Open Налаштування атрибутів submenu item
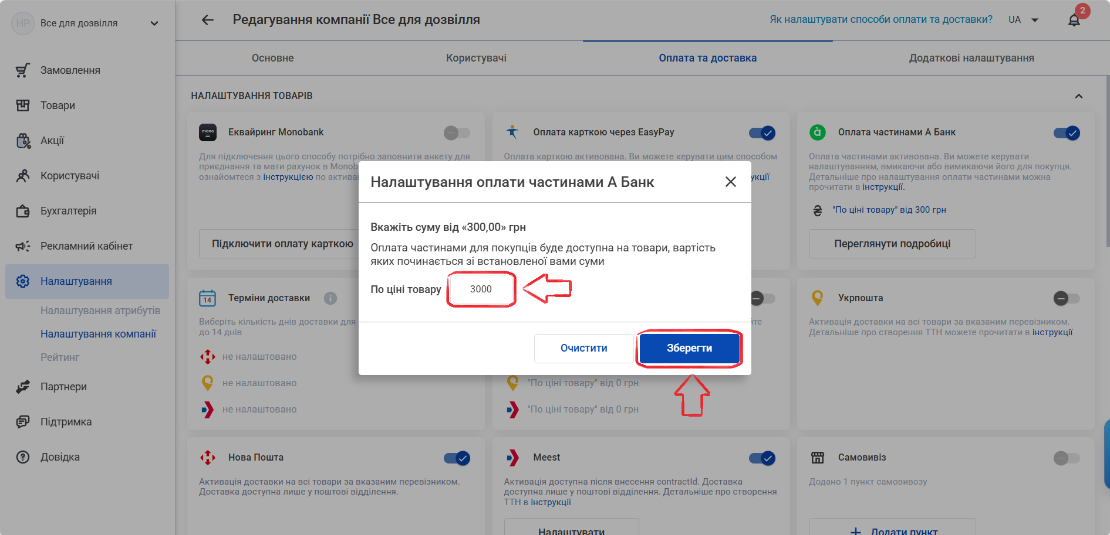 point(101,311)
